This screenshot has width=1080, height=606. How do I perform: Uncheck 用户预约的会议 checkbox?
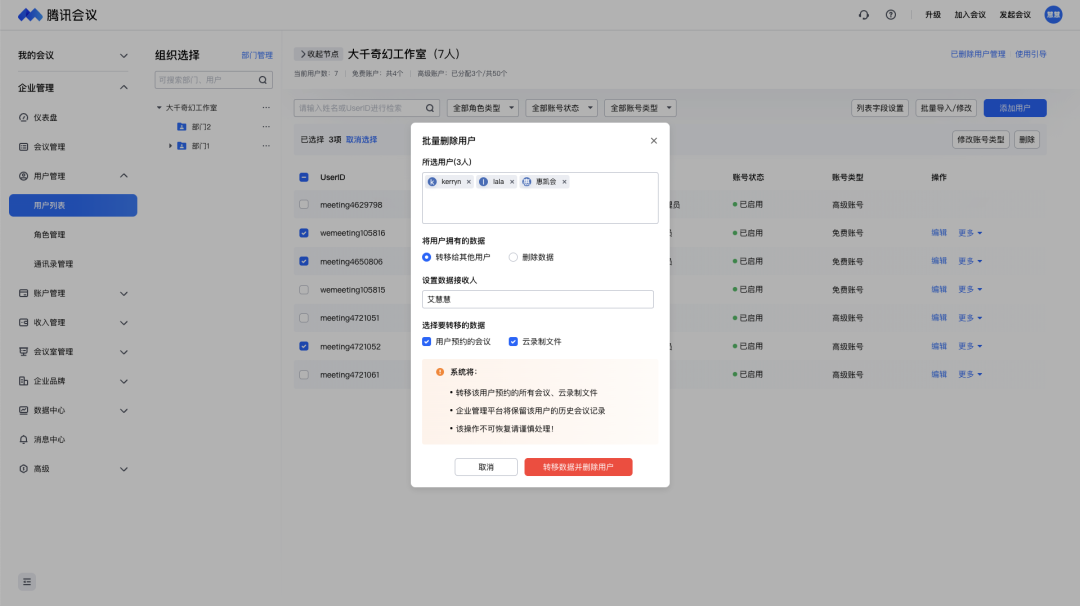(x=427, y=341)
